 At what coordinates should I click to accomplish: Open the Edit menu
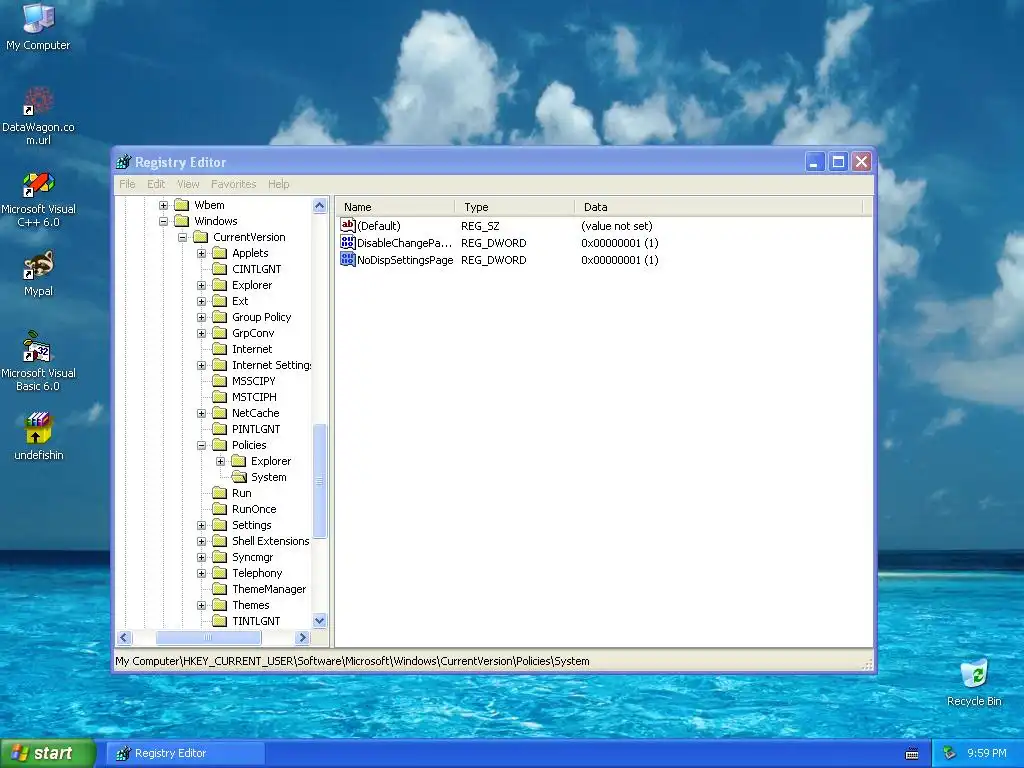pyautogui.click(x=156, y=184)
